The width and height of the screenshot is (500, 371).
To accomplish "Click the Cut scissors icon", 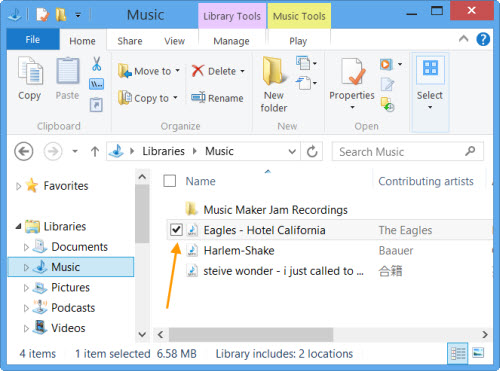I will 97,64.
